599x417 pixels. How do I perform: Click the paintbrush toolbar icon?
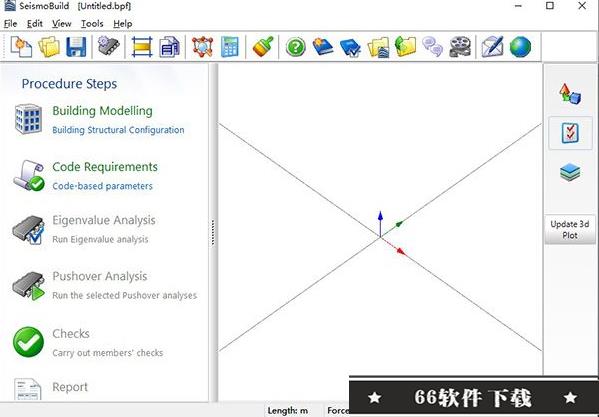(x=263, y=47)
